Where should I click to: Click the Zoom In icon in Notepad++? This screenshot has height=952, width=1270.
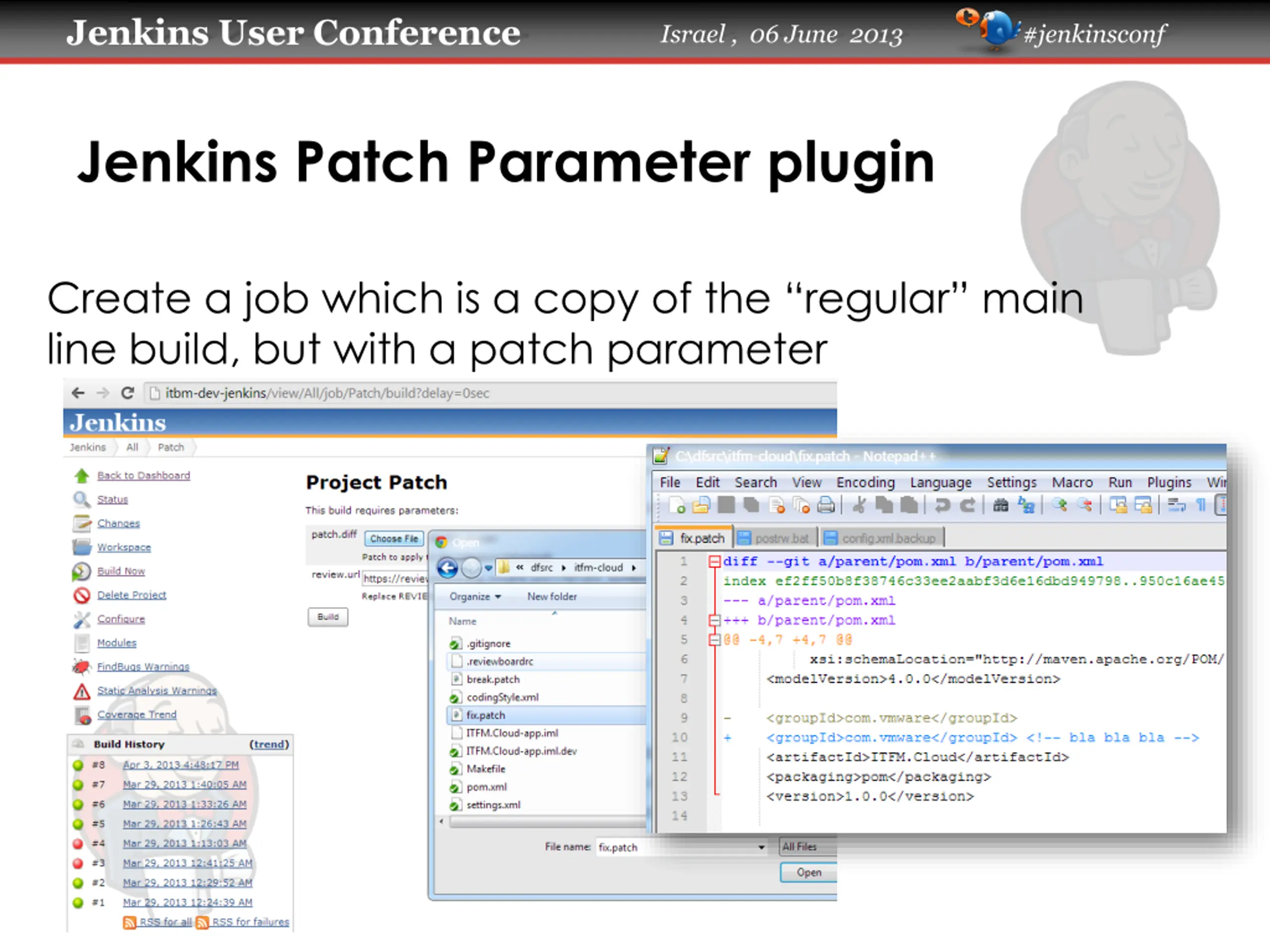(x=1059, y=505)
